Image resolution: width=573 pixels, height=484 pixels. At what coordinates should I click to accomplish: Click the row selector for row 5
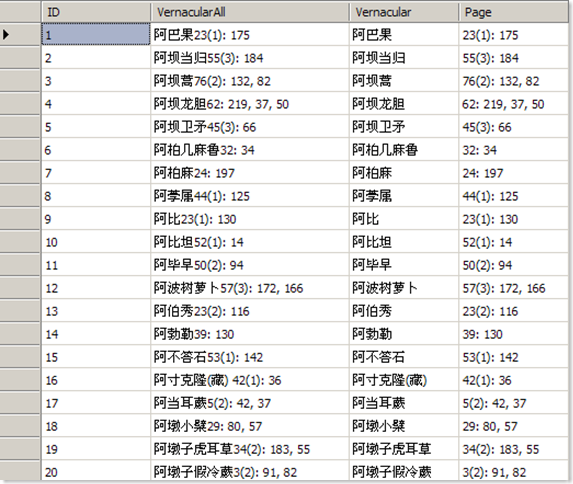pos(20,127)
